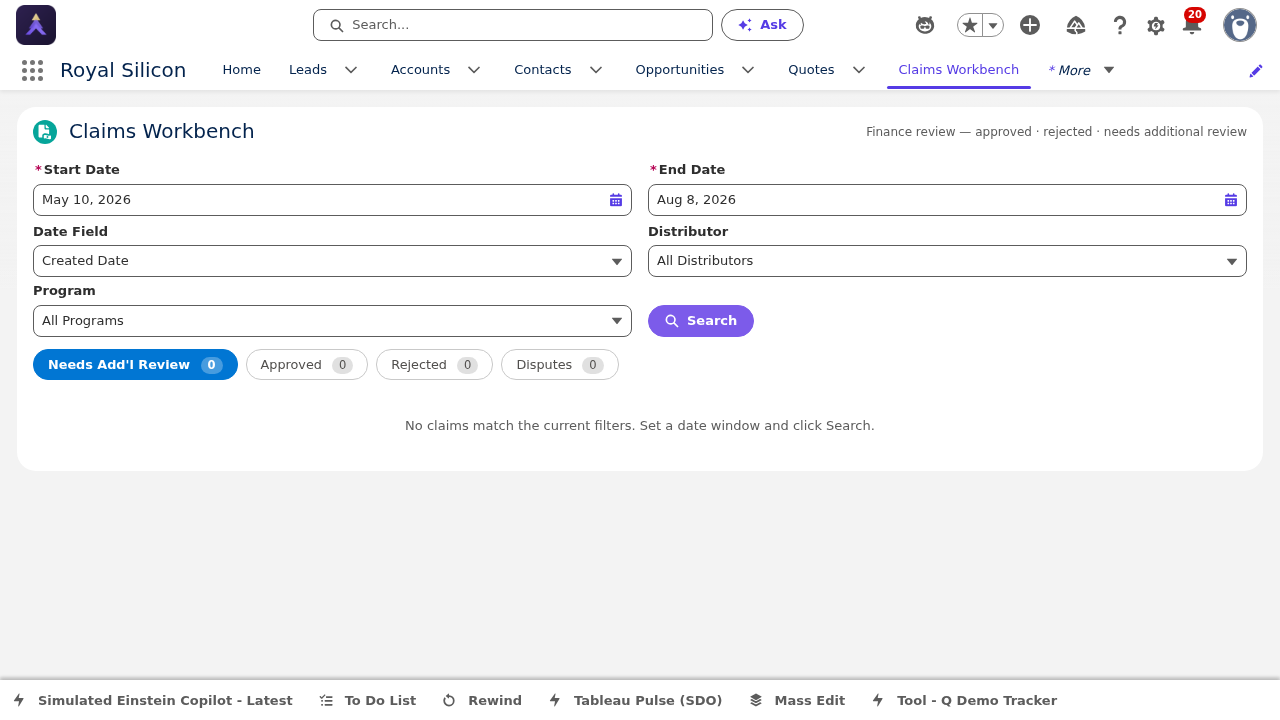1280x720 pixels.
Task: Open the Quotes tab
Action: click(811, 70)
